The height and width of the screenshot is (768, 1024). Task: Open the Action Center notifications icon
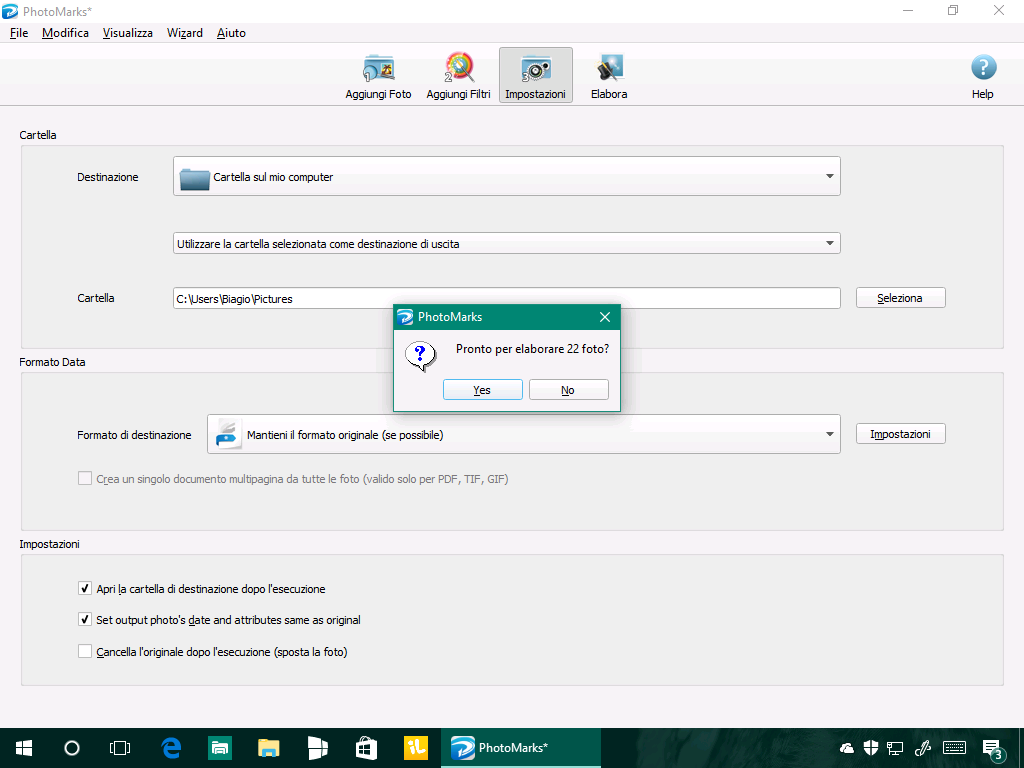click(993, 749)
